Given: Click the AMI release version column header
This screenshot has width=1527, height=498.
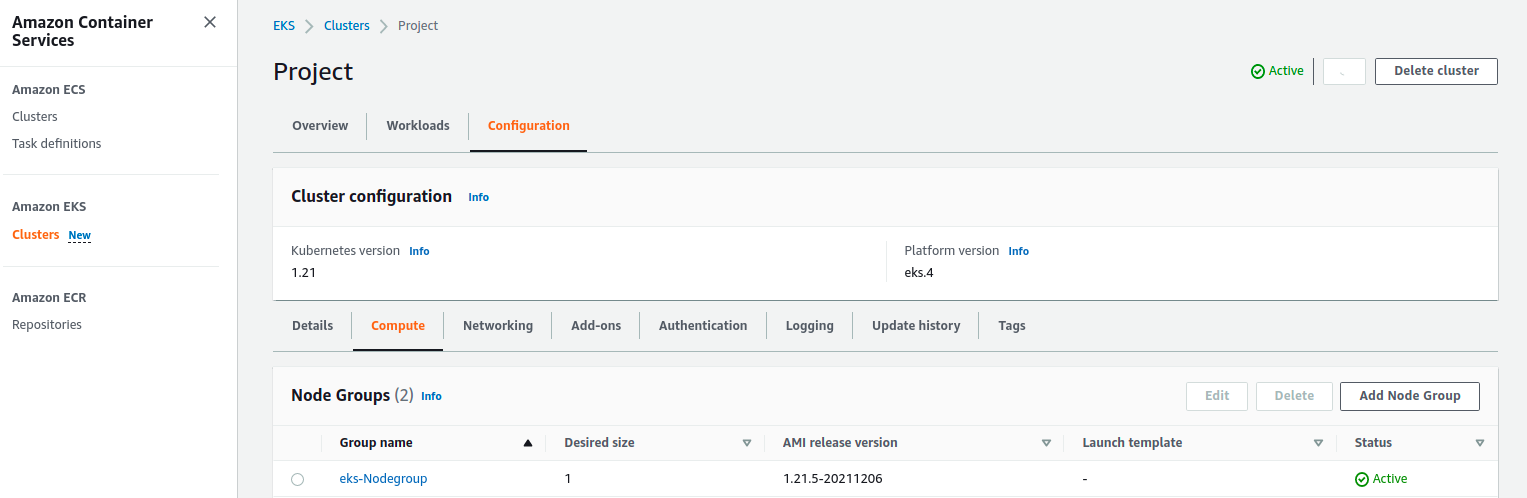Looking at the screenshot, I should [841, 443].
